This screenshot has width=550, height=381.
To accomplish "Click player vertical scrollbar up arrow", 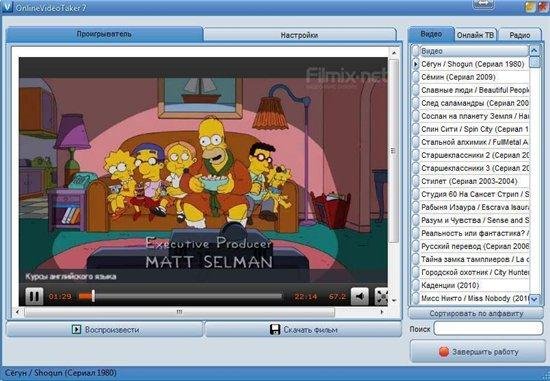I will pos(394,53).
